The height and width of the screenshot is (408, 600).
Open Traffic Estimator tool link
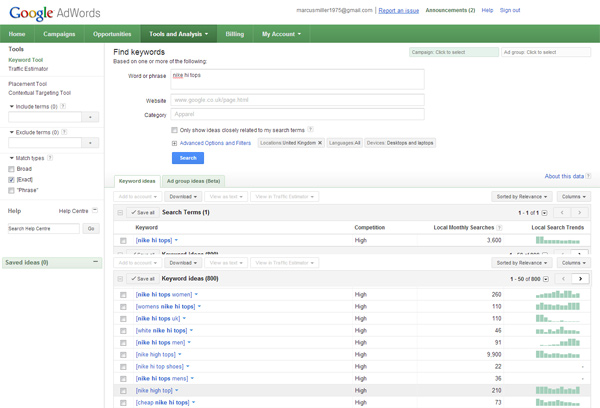tap(28, 69)
